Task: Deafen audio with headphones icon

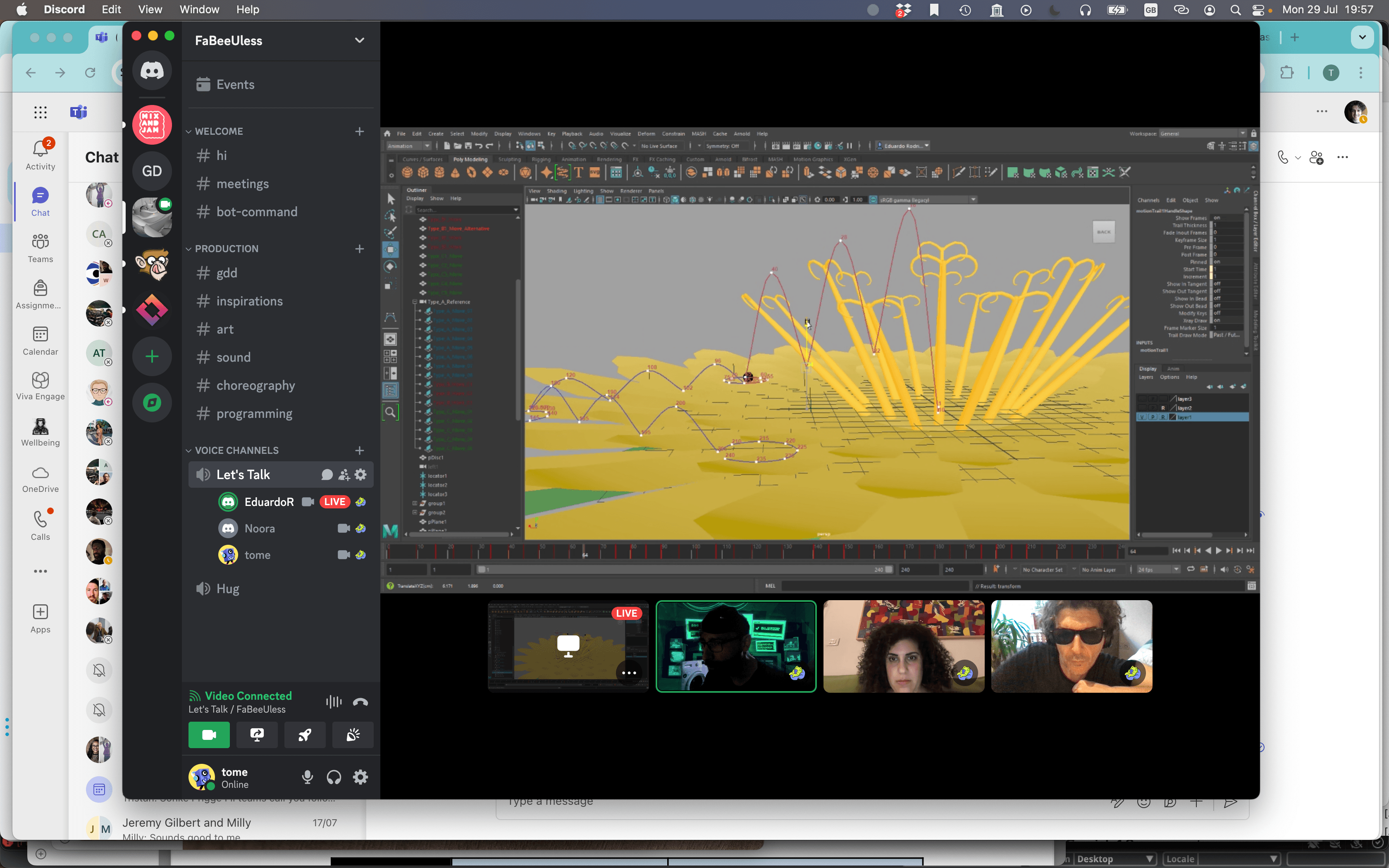Action: pyautogui.click(x=334, y=777)
